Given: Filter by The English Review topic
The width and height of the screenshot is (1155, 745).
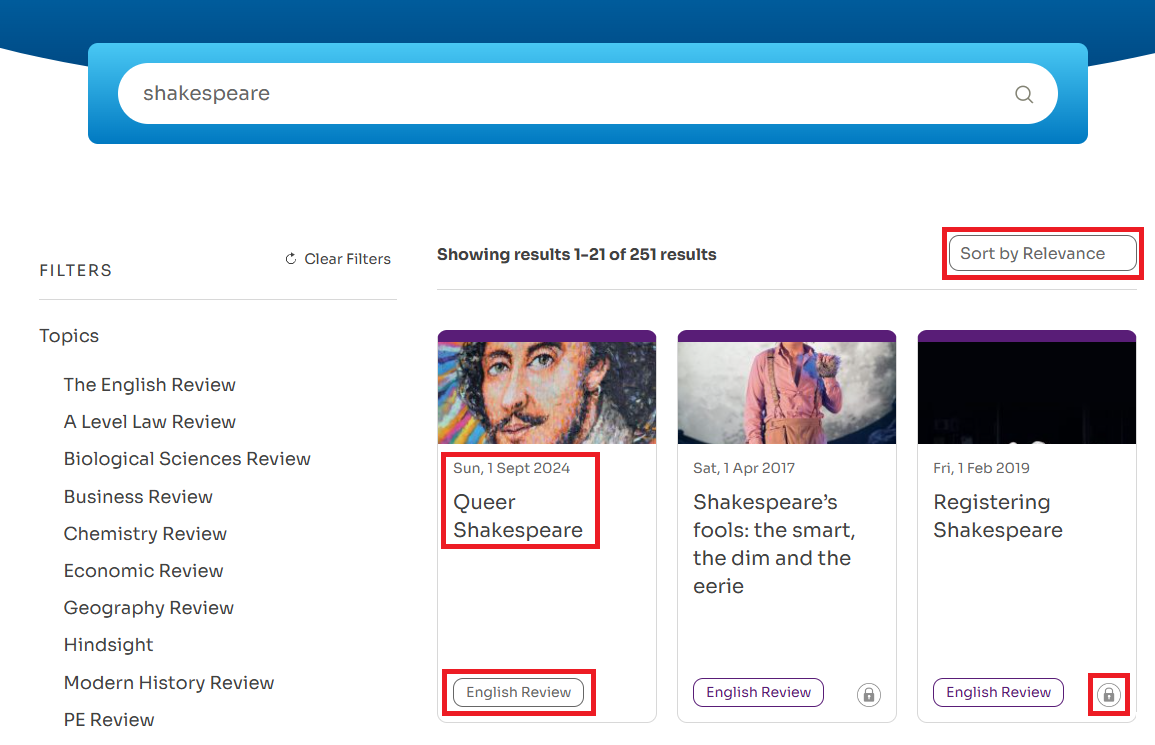Looking at the screenshot, I should pos(150,385).
